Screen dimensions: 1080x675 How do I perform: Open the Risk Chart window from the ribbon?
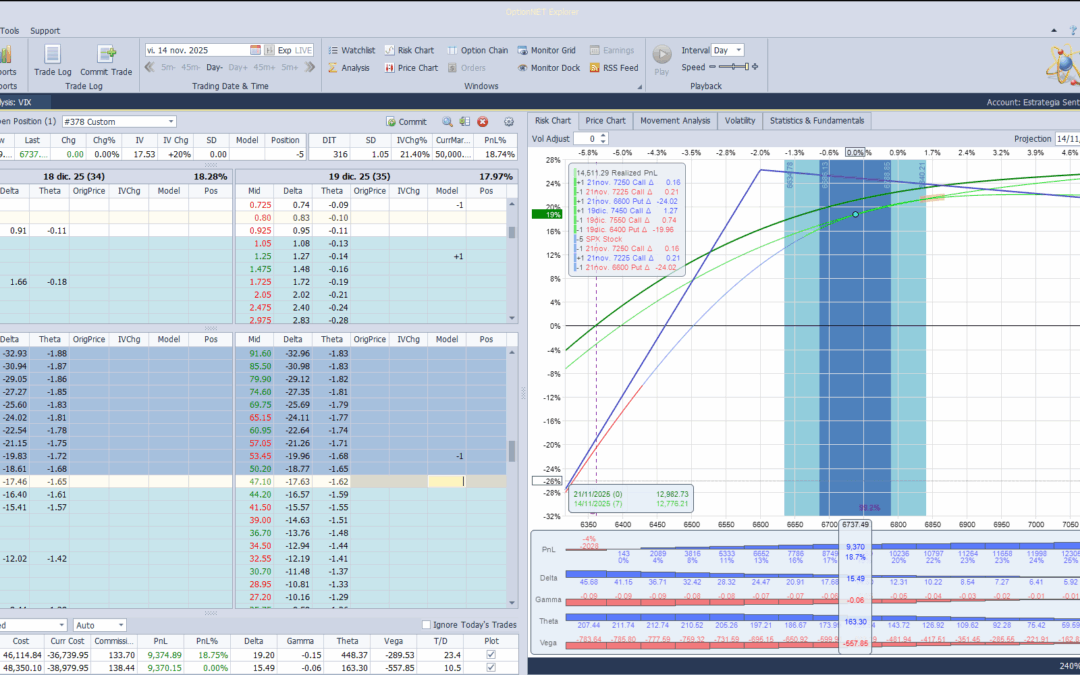409,50
